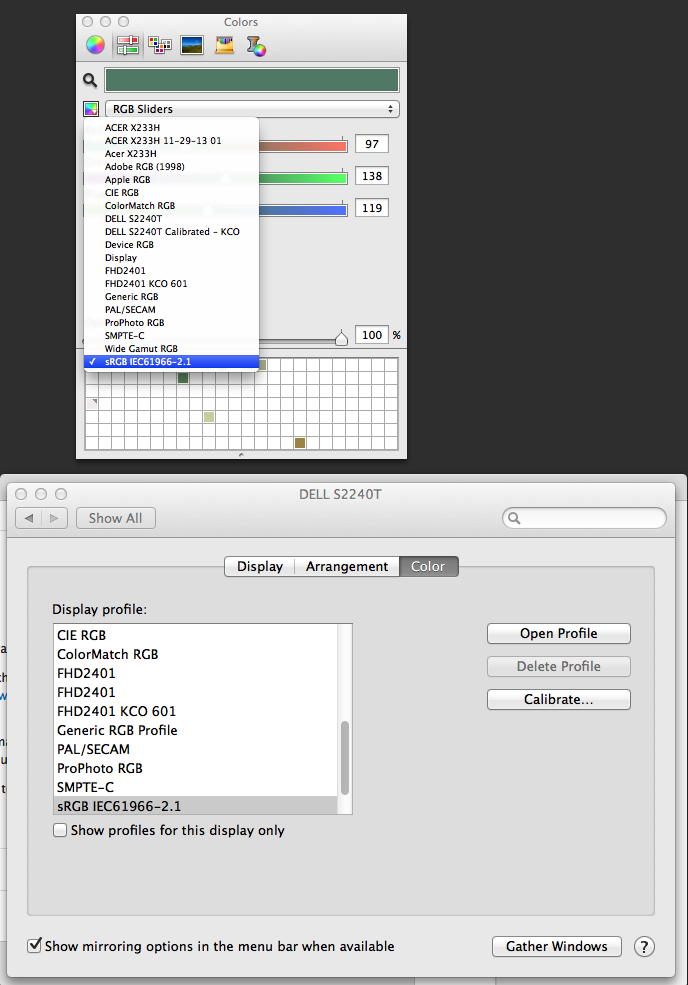Click the System Preferences search field
The image size is (688, 985).
click(584, 518)
